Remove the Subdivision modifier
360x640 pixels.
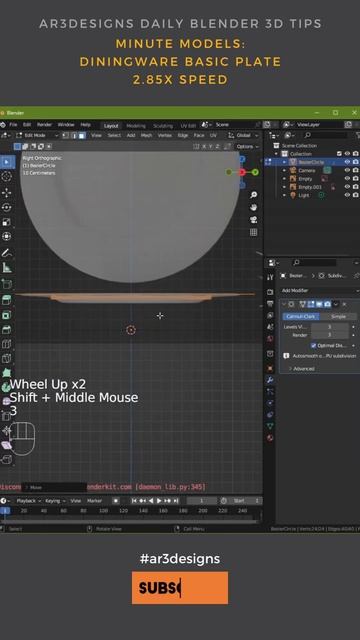344,304
